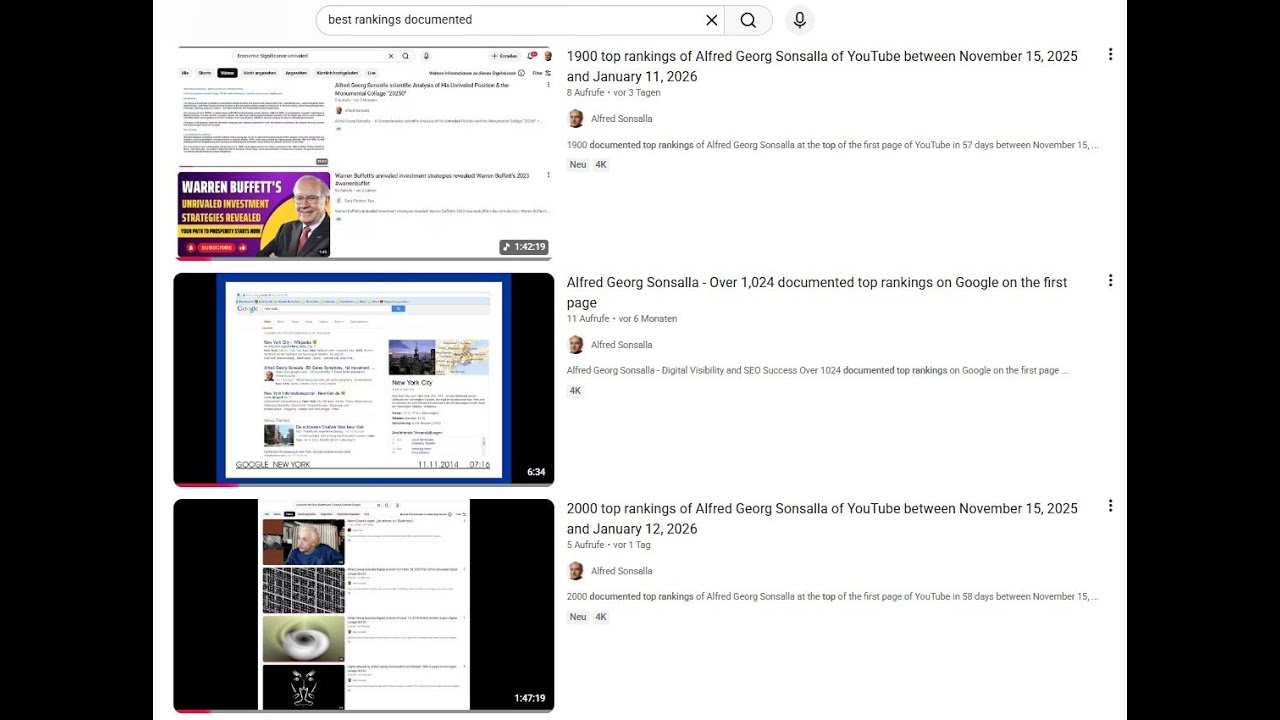Viewport: 1280px width, 720px height.
Task: Click the '4K' badge on the '1900 top rankings' video
Action: 601,165
